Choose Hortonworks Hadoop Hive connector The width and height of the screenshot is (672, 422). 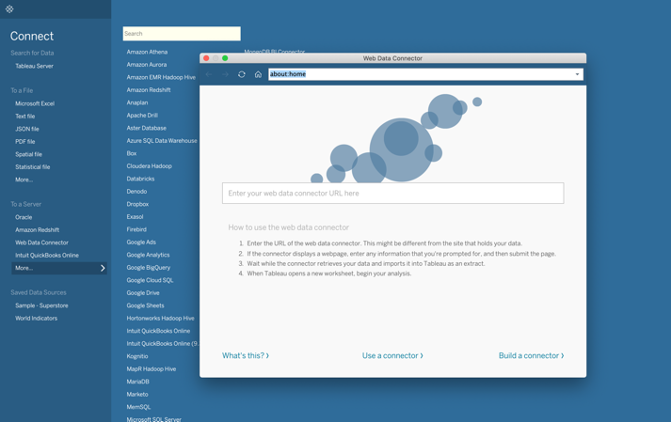tap(160, 318)
